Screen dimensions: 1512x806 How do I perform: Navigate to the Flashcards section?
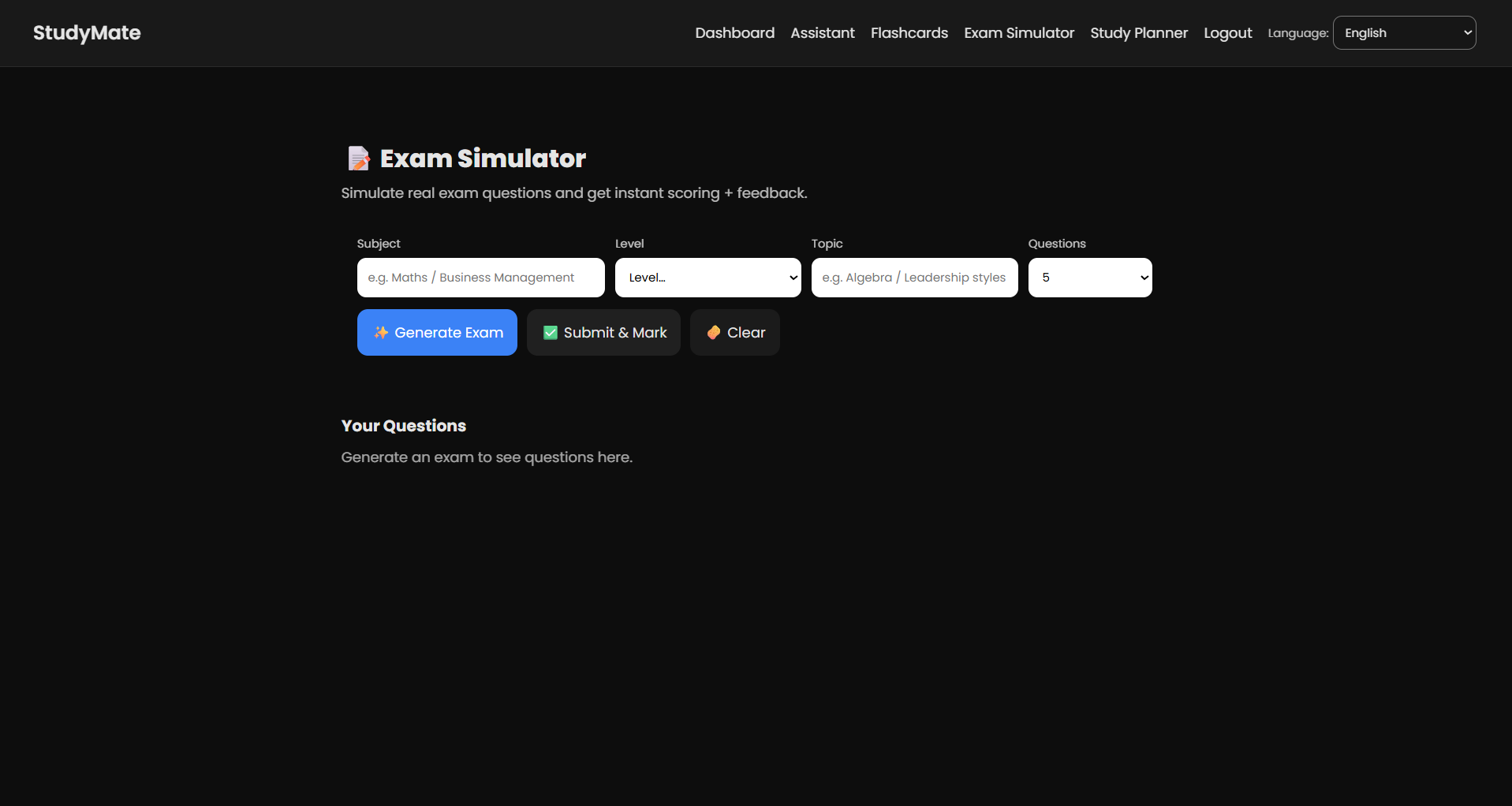[909, 32]
